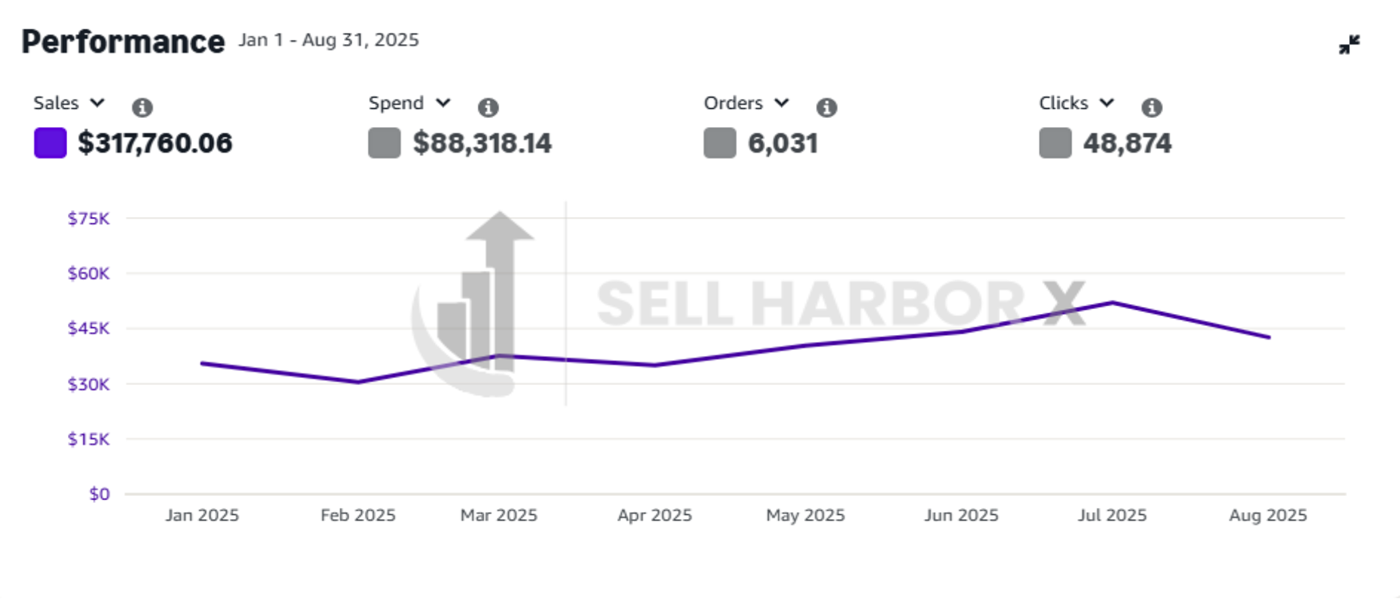Click the Clicks info icon
1400x600 pixels.
(x=1152, y=108)
